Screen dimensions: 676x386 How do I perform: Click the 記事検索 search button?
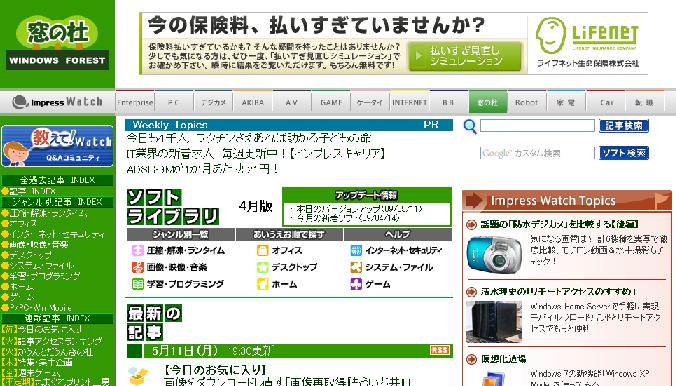[624, 126]
